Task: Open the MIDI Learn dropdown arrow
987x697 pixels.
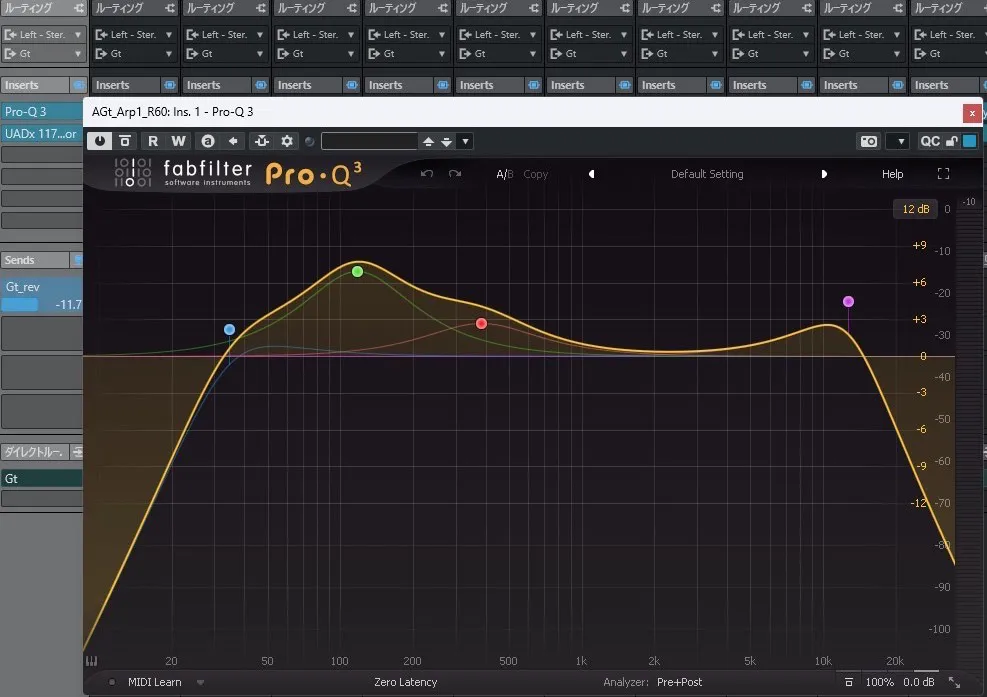Action: 200,682
